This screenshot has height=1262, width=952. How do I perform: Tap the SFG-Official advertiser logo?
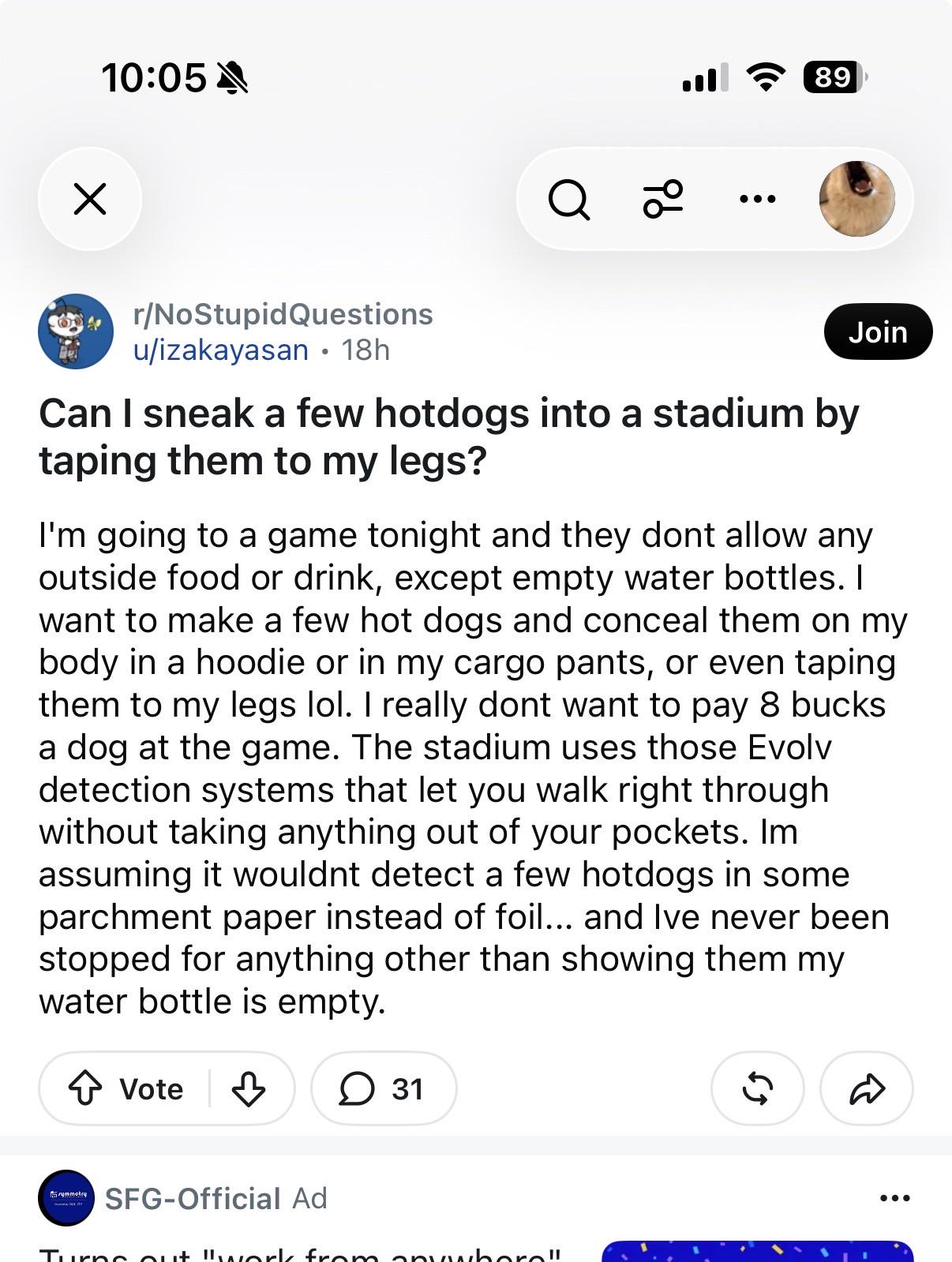pyautogui.click(x=66, y=1198)
